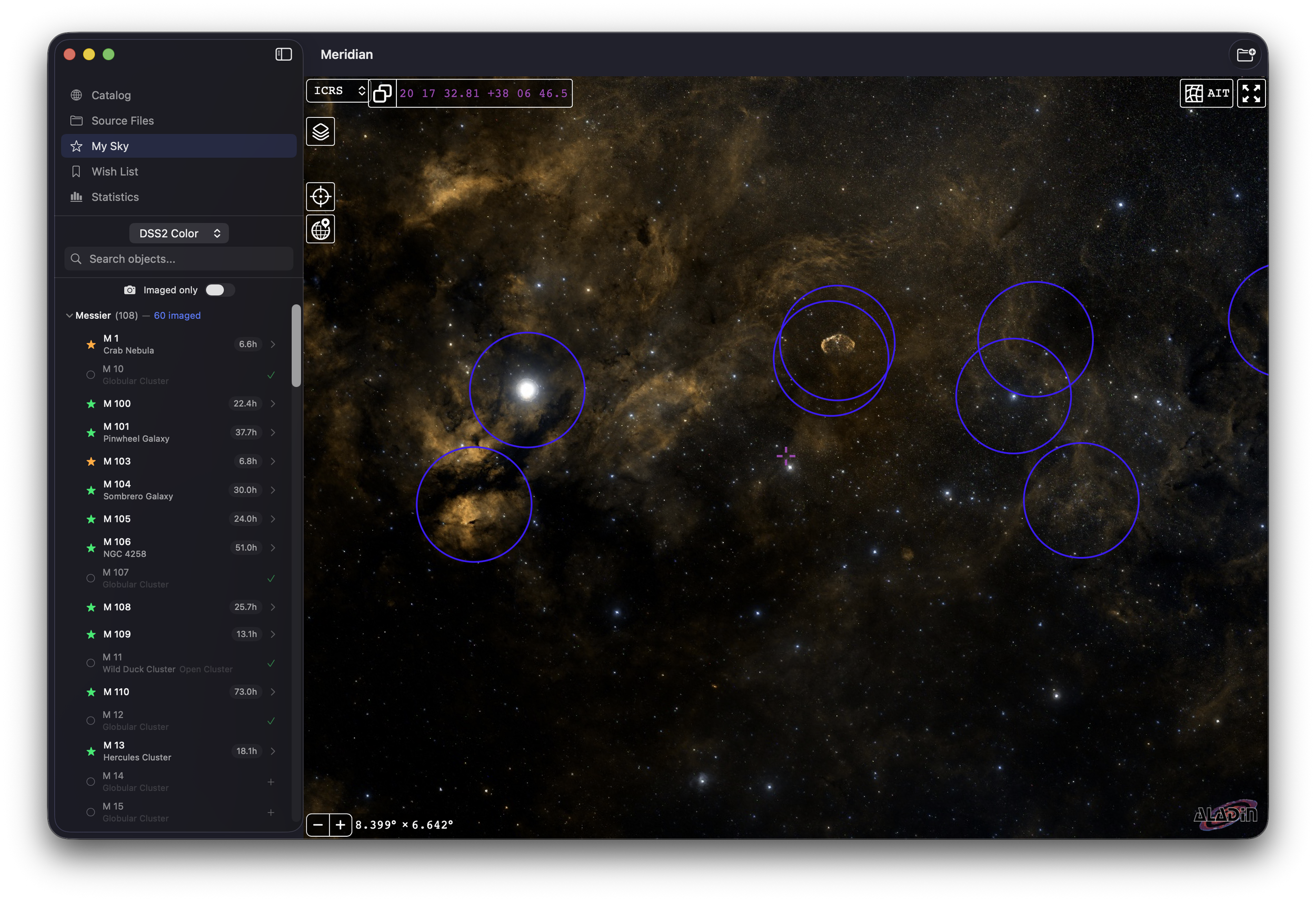Open the Wish List section
Viewport: 1316px width, 902px height.
[114, 171]
